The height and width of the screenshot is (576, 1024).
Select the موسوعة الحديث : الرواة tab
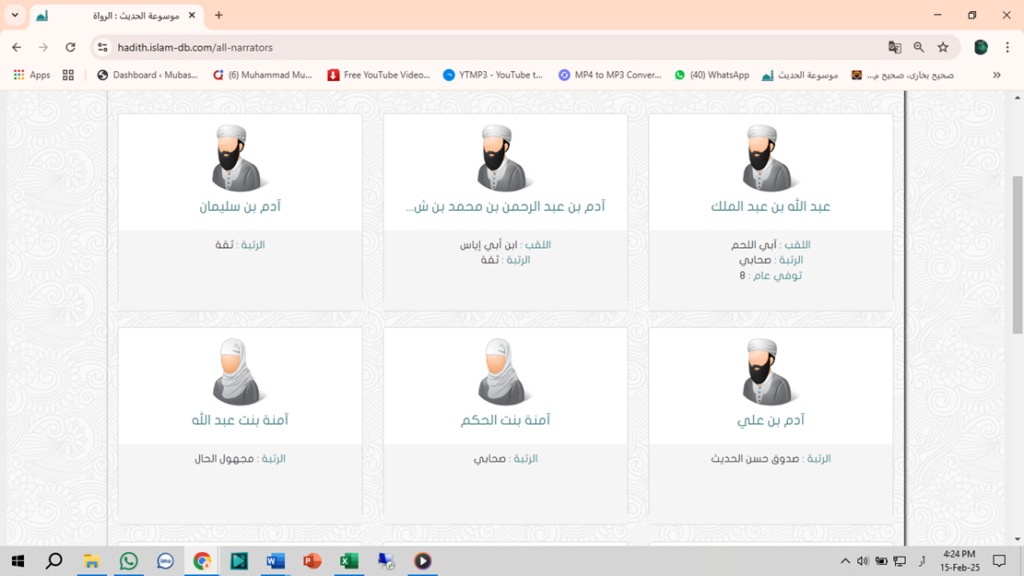point(117,15)
